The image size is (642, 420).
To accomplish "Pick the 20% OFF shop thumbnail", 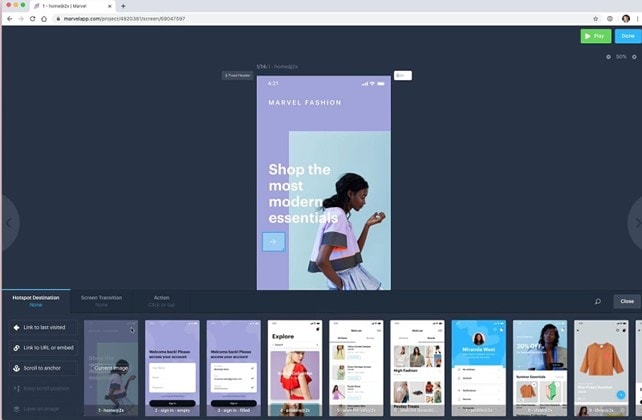I will point(540,368).
